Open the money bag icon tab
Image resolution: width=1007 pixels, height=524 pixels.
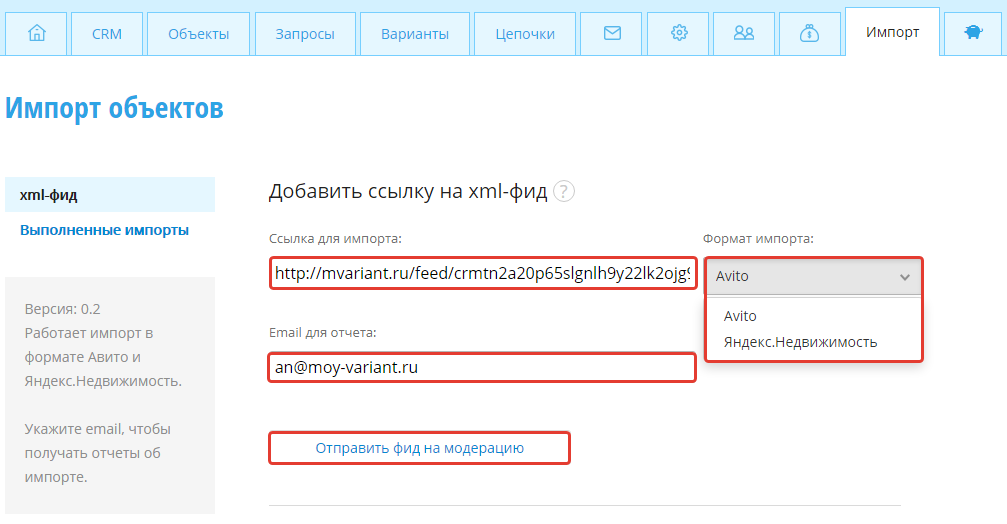(x=809, y=34)
